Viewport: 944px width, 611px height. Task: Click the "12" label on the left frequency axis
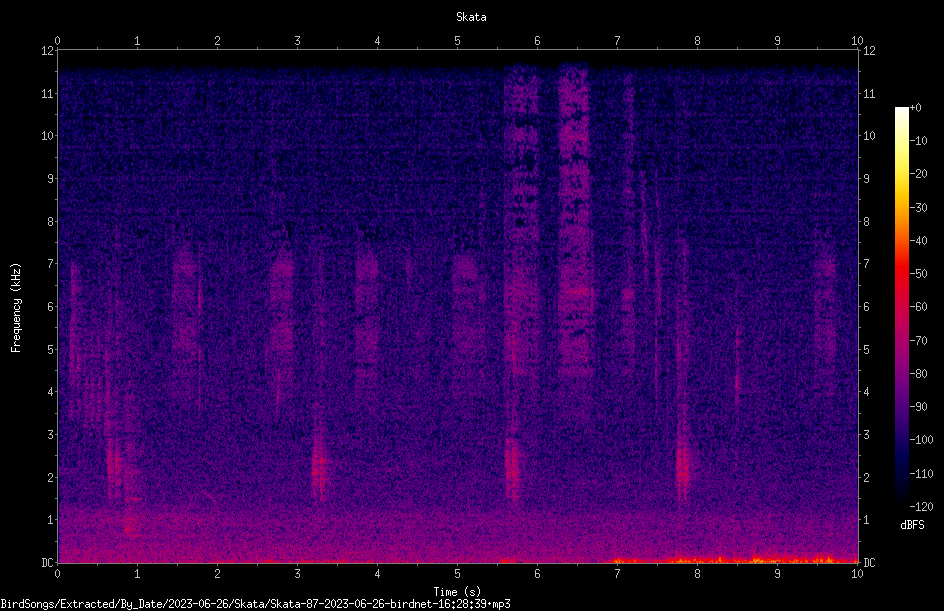point(48,51)
